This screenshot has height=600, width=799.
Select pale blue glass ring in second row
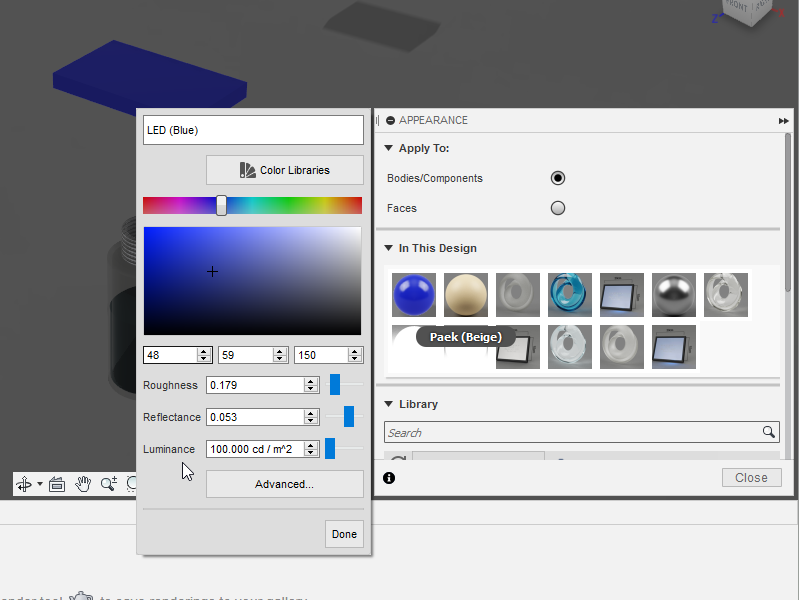click(570, 347)
